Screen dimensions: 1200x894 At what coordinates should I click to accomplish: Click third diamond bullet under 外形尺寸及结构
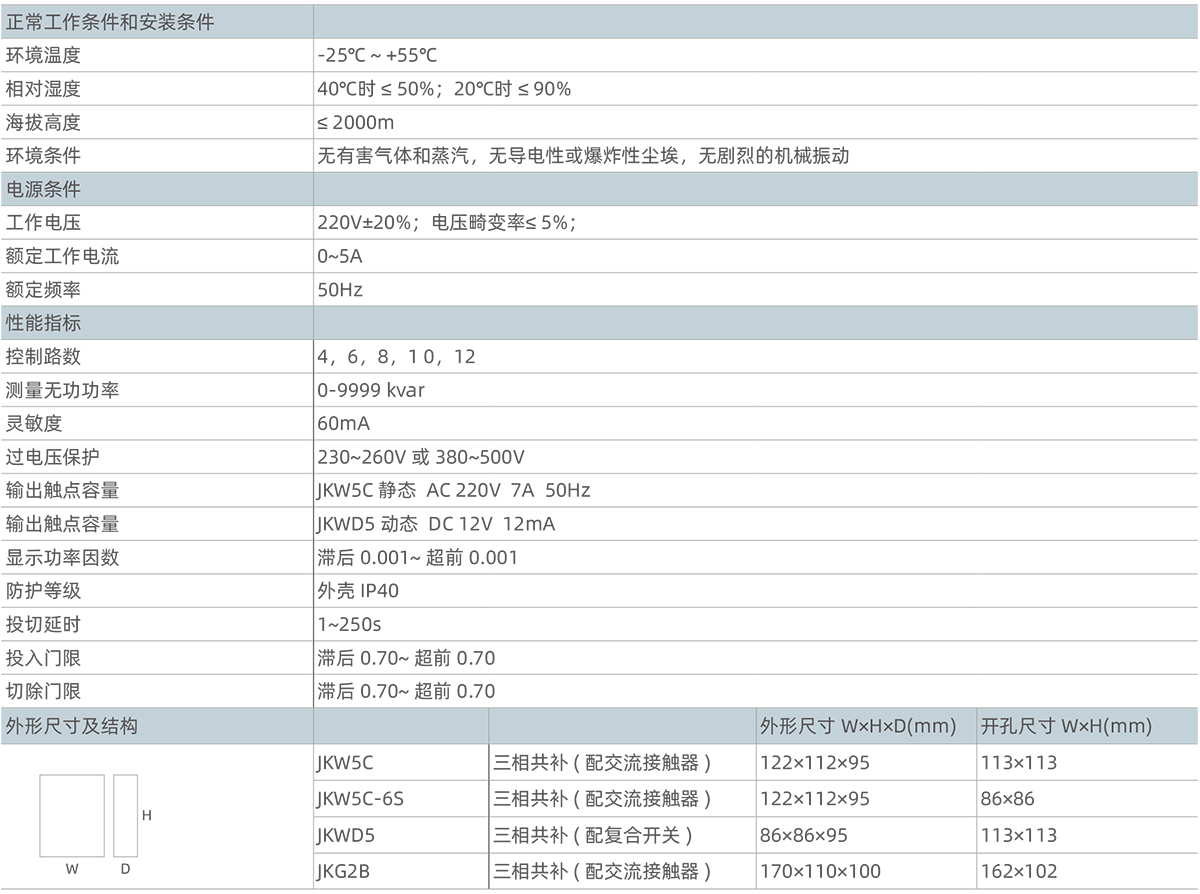[483, 834]
